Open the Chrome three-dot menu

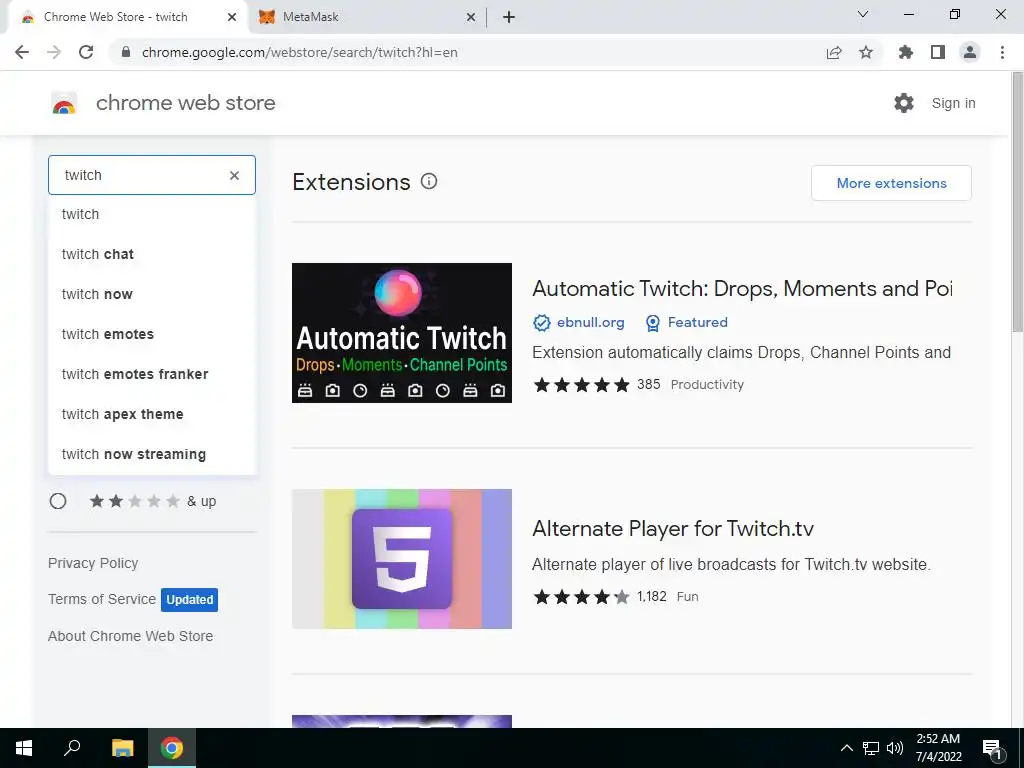[1002, 52]
